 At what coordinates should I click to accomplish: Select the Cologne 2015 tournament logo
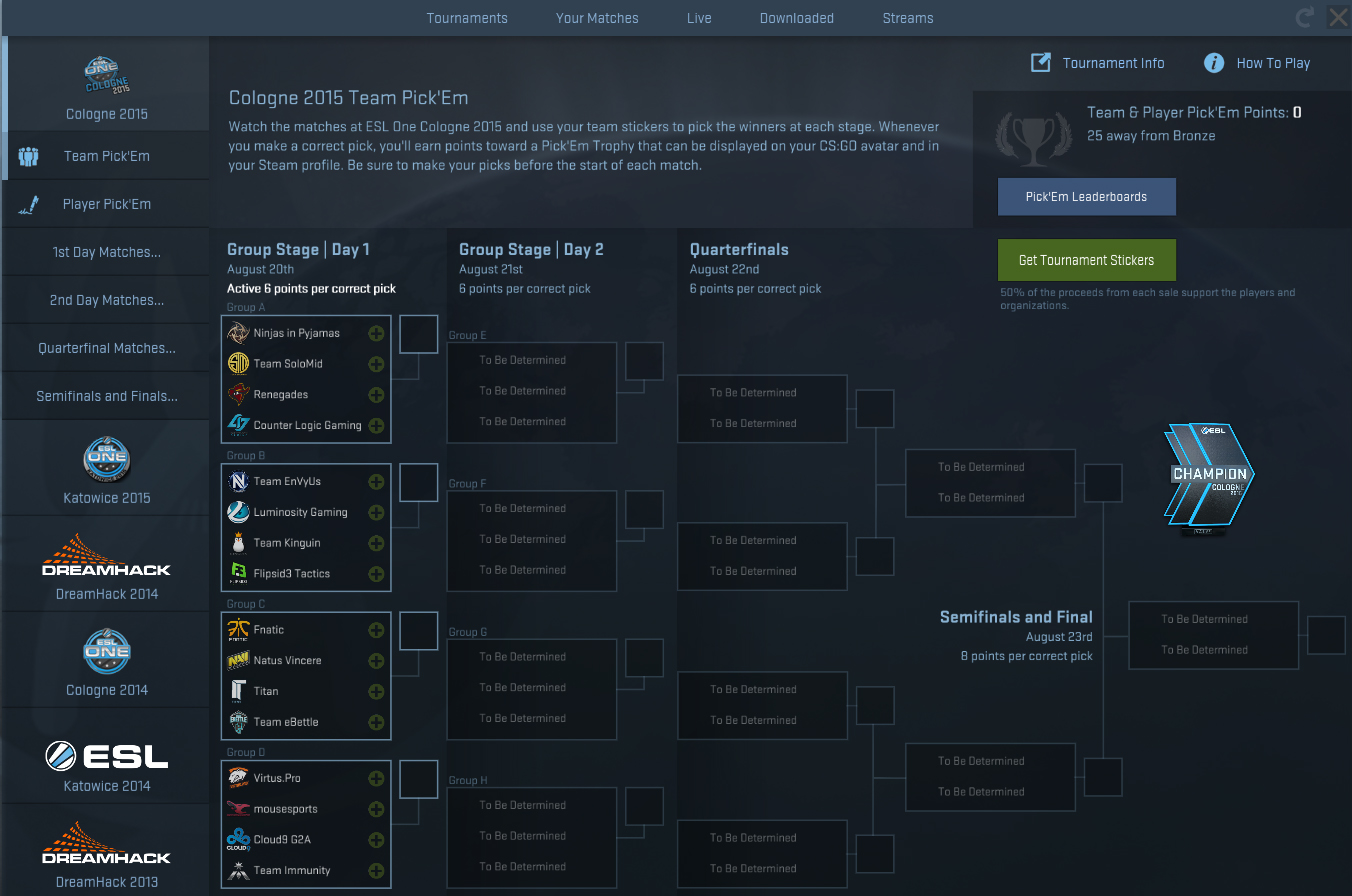coord(107,75)
